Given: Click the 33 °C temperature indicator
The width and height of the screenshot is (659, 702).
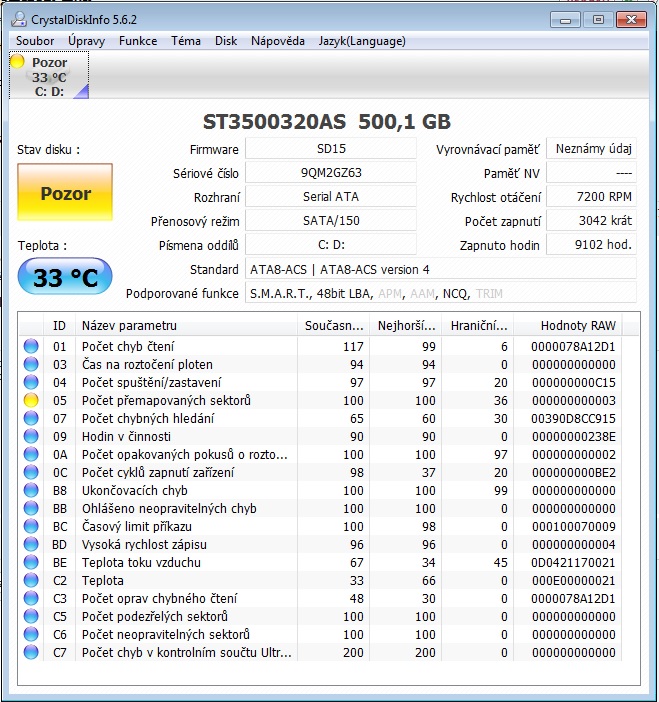Looking at the screenshot, I should coord(65,277).
